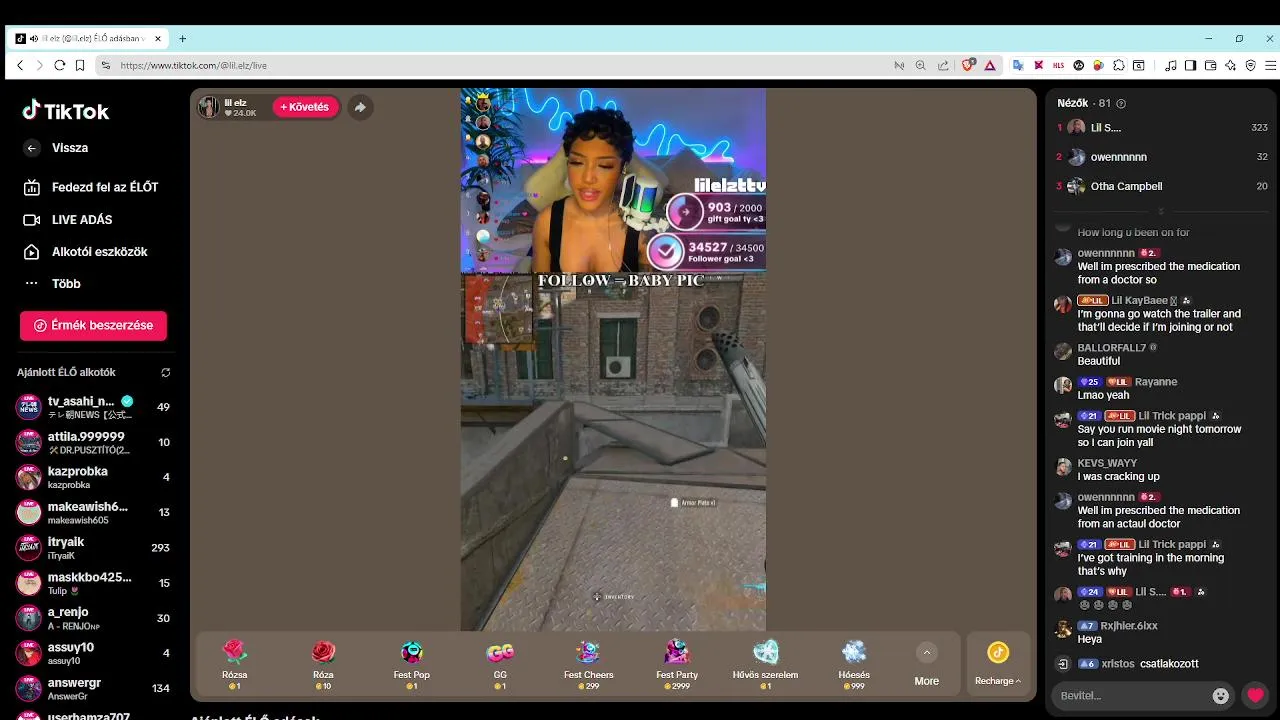Click the TikTok logo
The width and height of the screenshot is (1280, 720).
pos(66,111)
